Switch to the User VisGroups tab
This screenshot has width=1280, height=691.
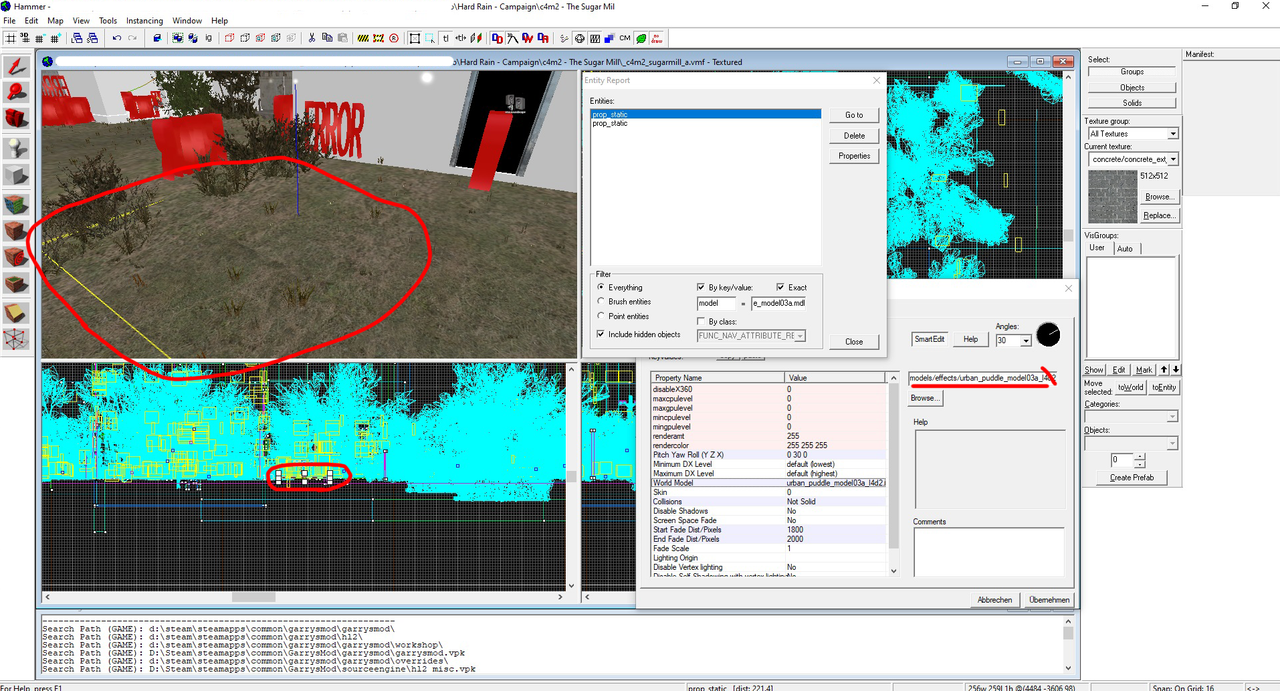click(1097, 248)
